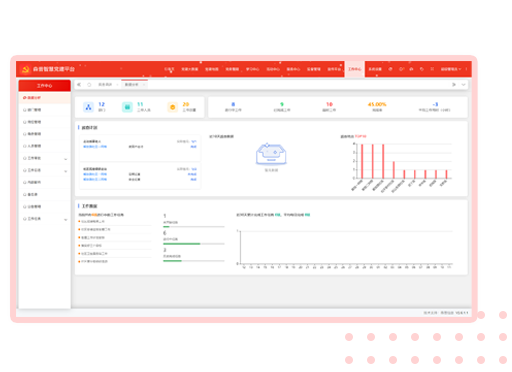The height and width of the screenshot is (372, 512).
Task: Click the progress bar under value 1
Action: (194, 227)
